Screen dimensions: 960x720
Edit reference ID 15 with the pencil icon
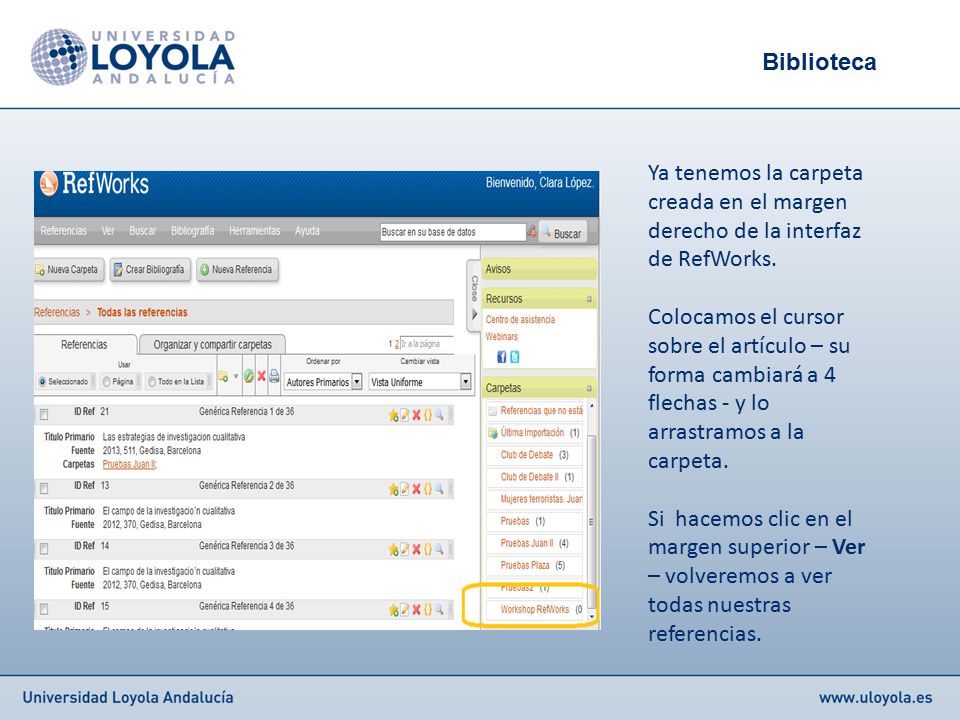404,610
